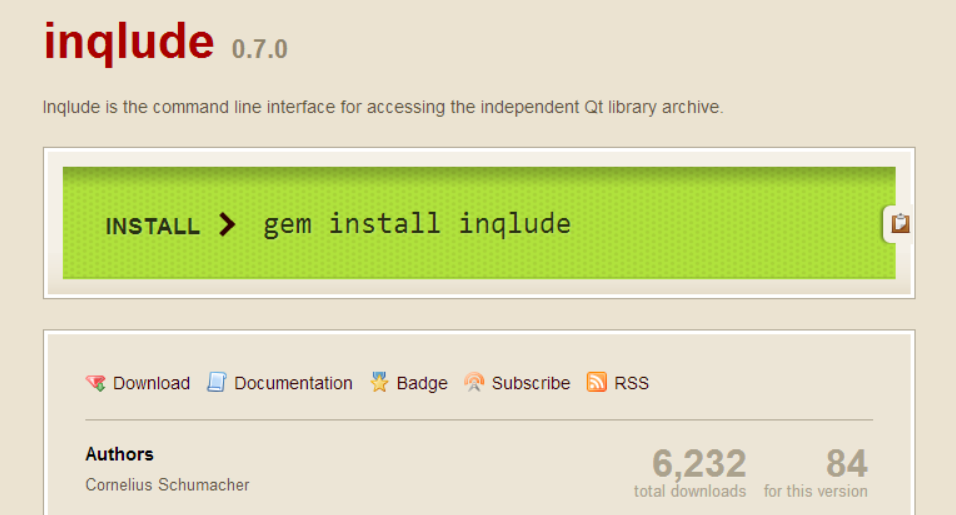Select the Badge link text
This screenshot has height=515, width=956.
click(422, 383)
